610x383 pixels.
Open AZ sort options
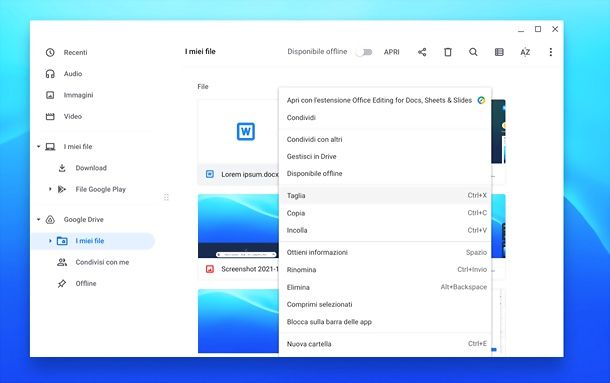[525, 52]
